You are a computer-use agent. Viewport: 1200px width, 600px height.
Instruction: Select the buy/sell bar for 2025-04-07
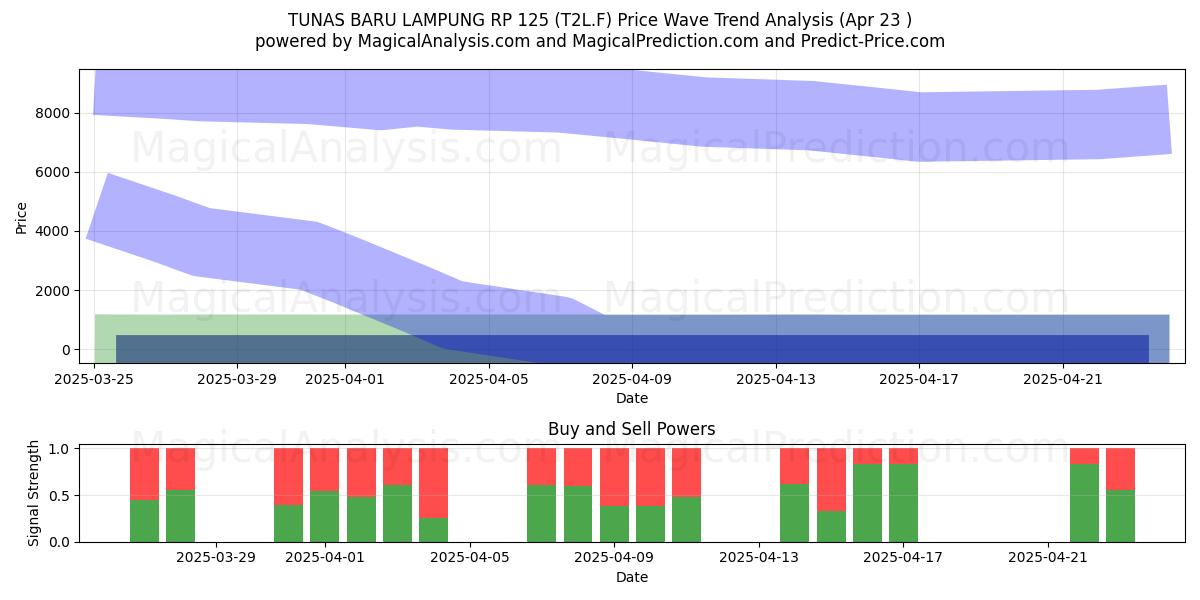click(542, 495)
